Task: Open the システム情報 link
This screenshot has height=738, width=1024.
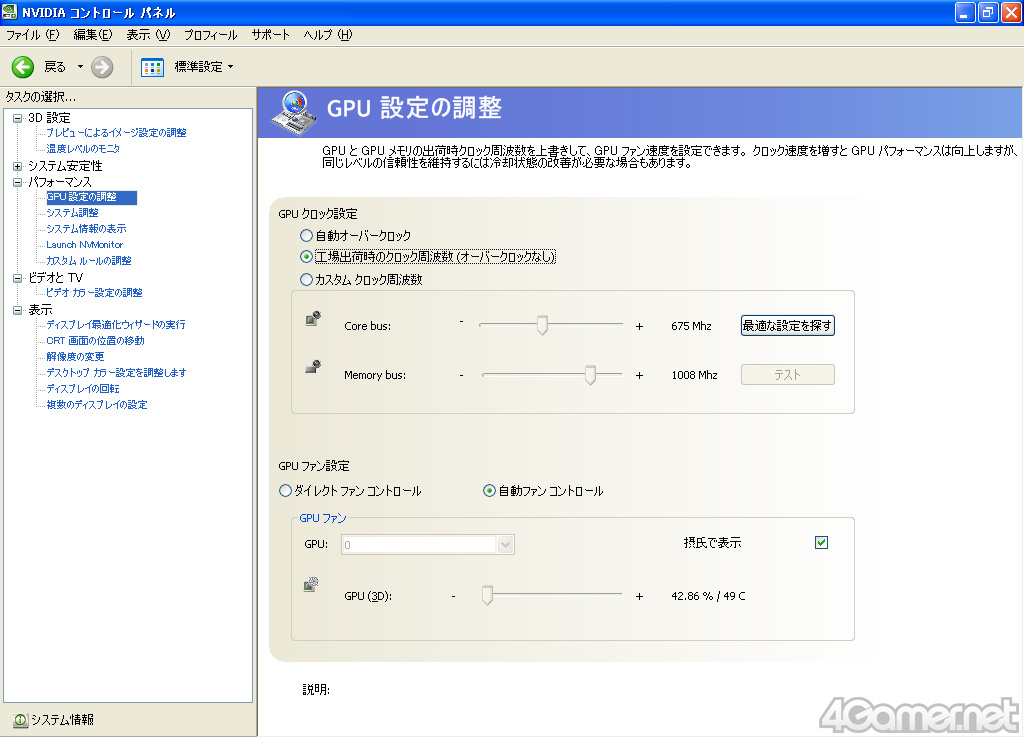Action: coord(62,720)
